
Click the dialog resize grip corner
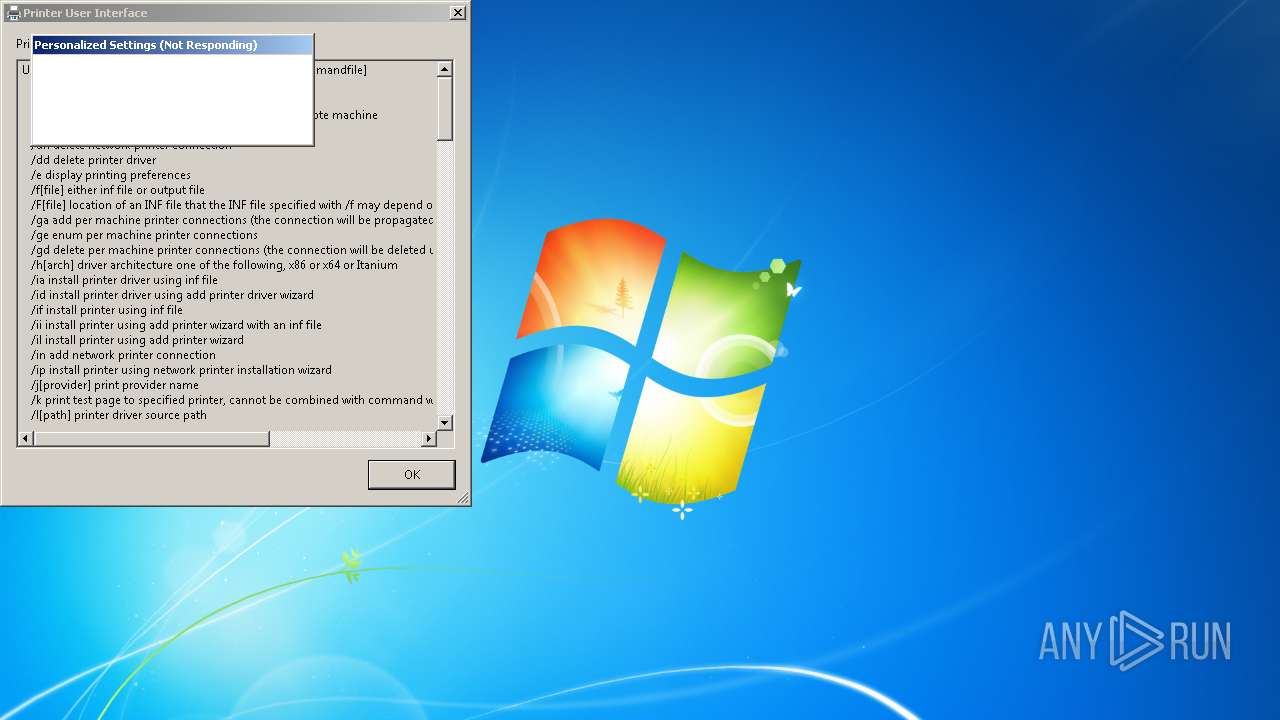pos(463,497)
